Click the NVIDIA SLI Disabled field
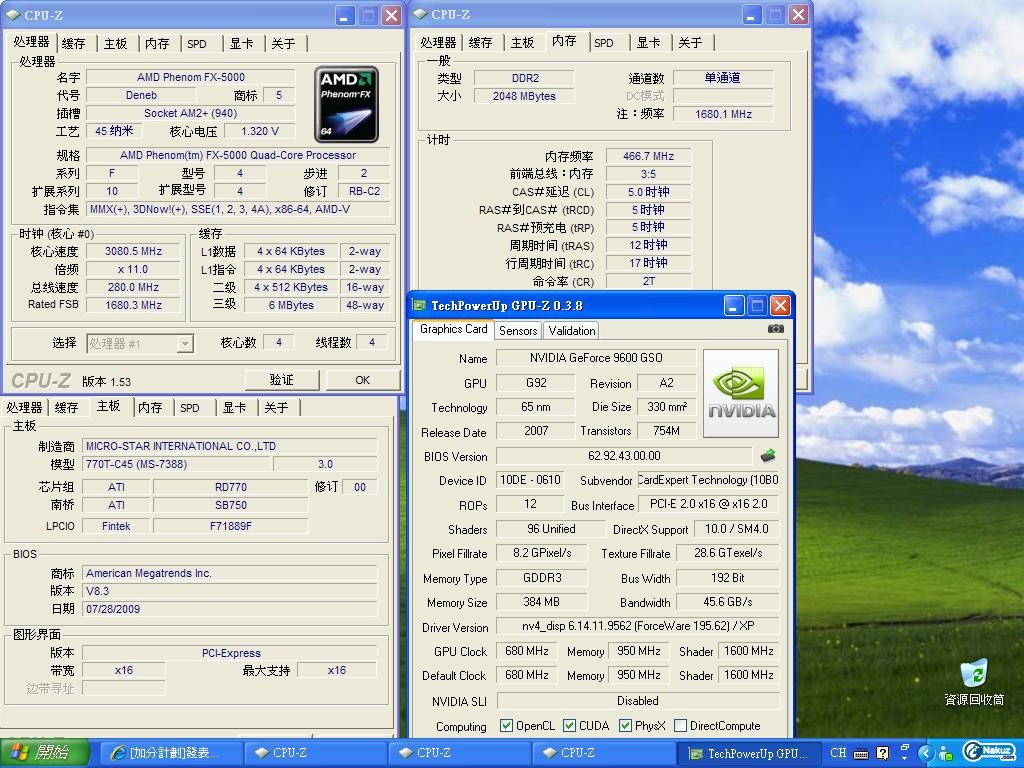Screen dimensions: 1024x768 pyautogui.click(x=638, y=701)
